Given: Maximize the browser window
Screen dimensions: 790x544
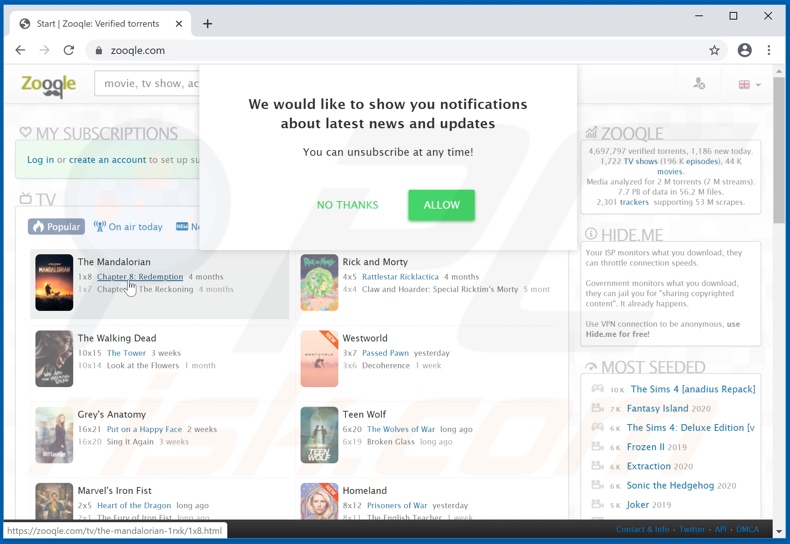Looking at the screenshot, I should pyautogui.click(x=733, y=16).
